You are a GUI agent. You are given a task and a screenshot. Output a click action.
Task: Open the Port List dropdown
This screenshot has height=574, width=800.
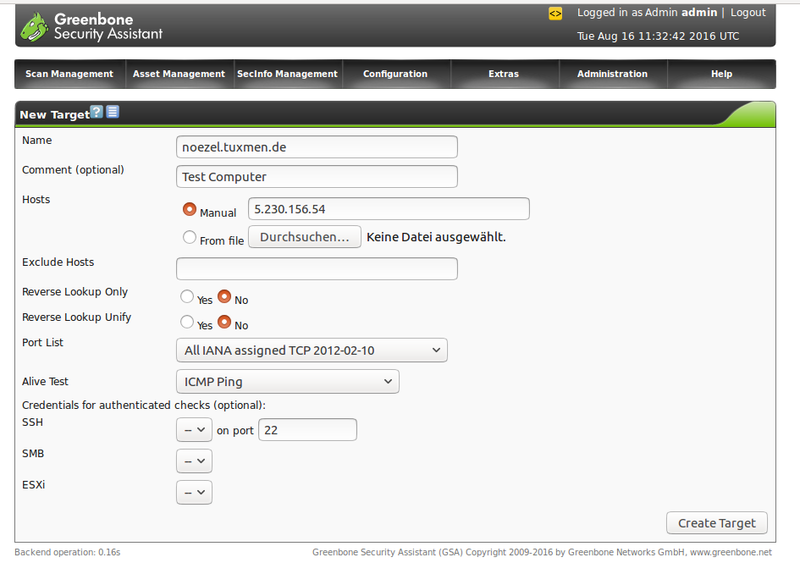(x=311, y=350)
